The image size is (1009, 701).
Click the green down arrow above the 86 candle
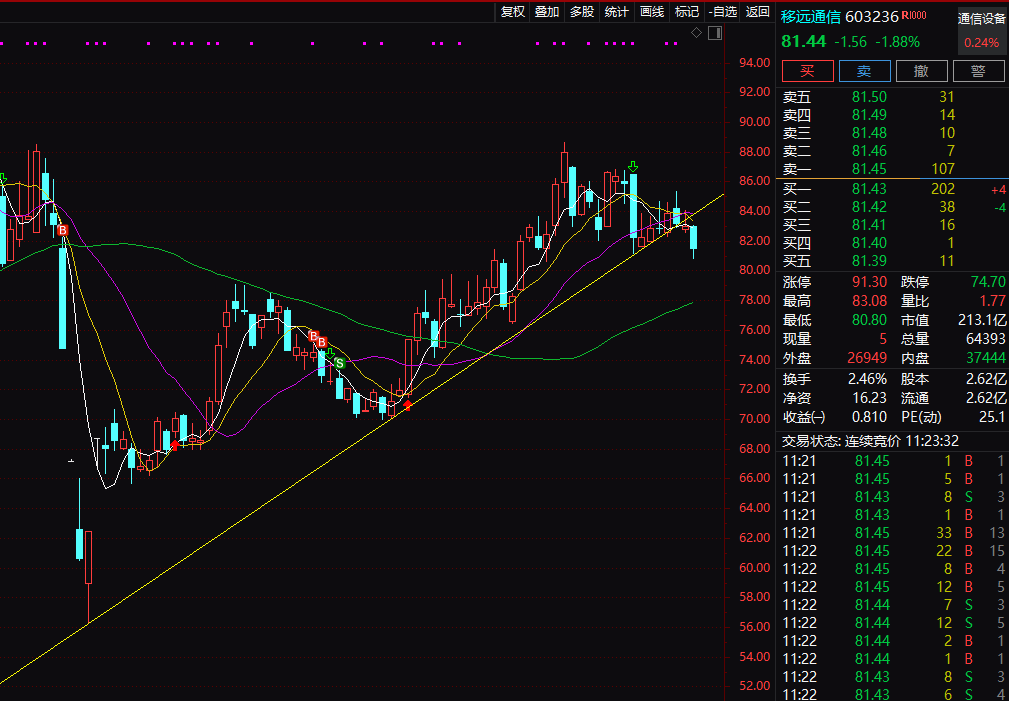[633, 167]
